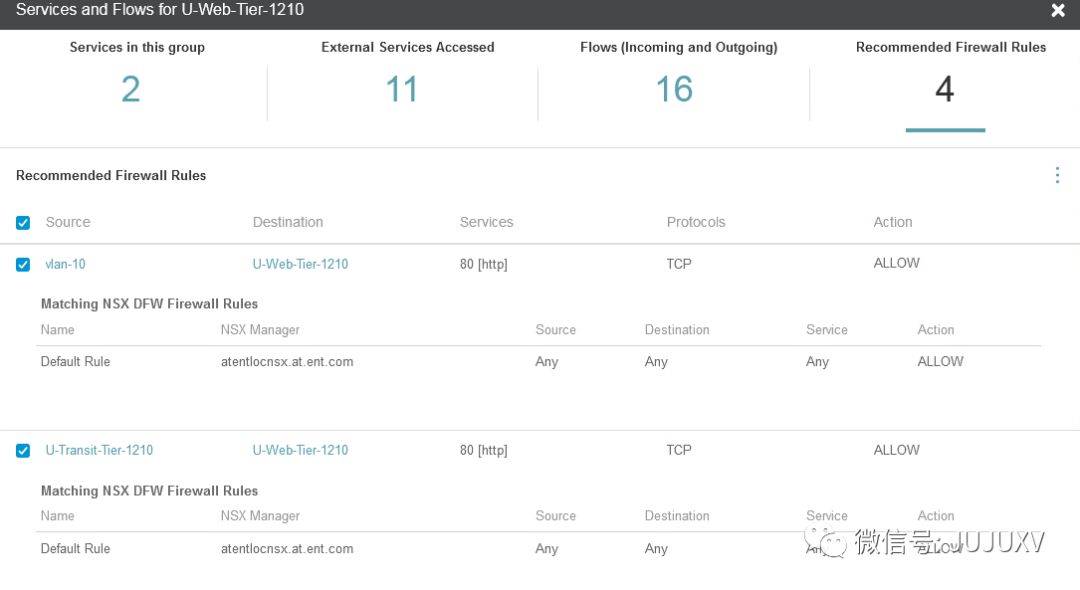
Task: Uncheck the U-Transit-Tier-1210 rule checkbox
Action: pyautogui.click(x=23, y=451)
